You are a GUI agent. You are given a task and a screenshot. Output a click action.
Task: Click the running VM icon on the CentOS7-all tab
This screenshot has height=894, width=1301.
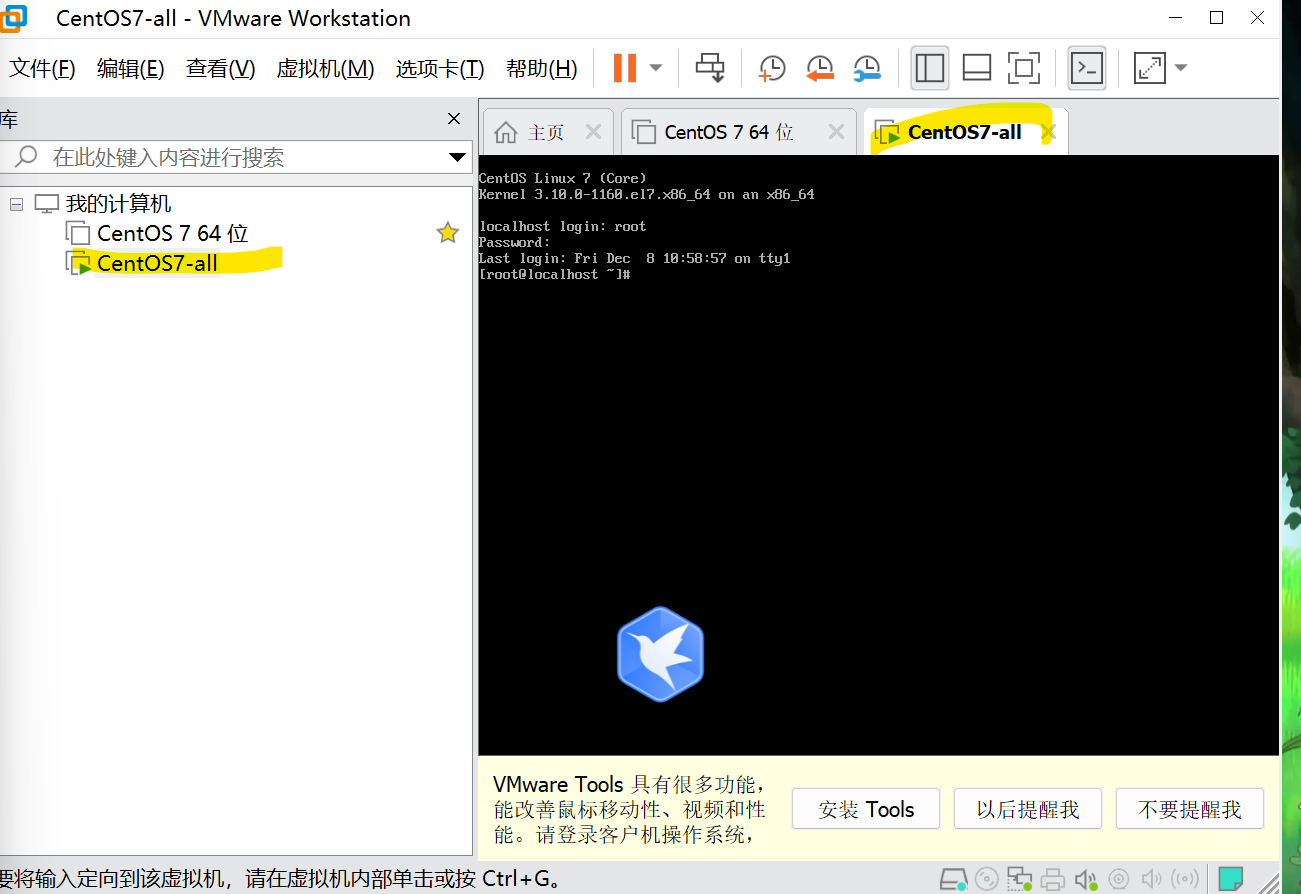coord(886,132)
